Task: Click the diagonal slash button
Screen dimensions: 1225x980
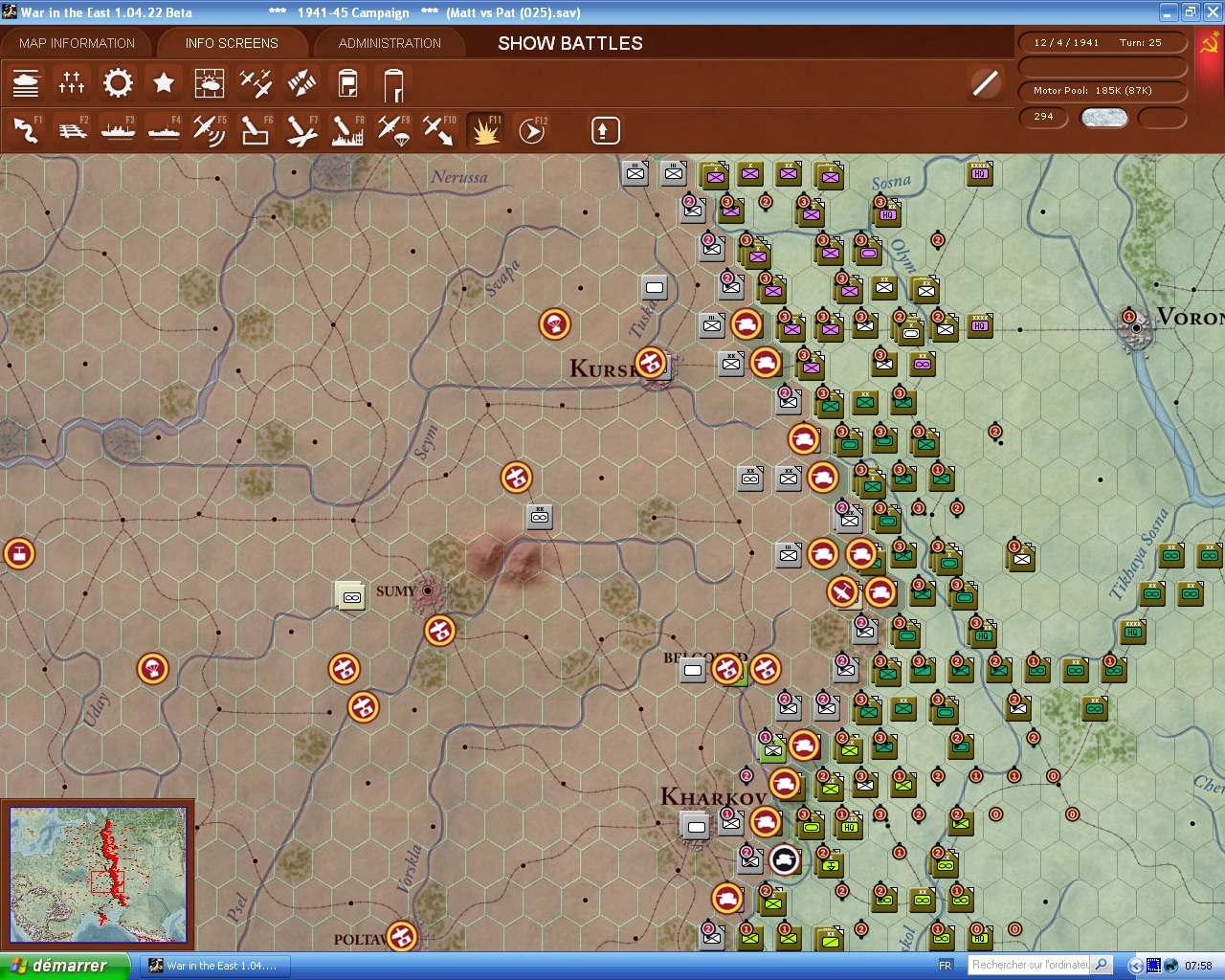Action: click(x=985, y=83)
